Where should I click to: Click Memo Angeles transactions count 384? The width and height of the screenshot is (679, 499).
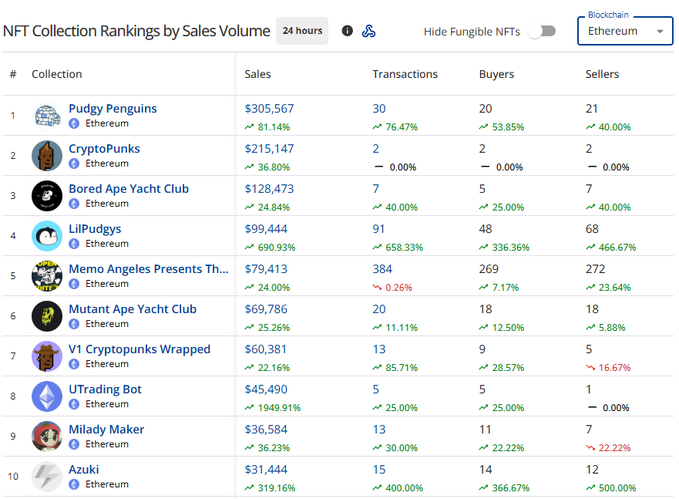382,269
